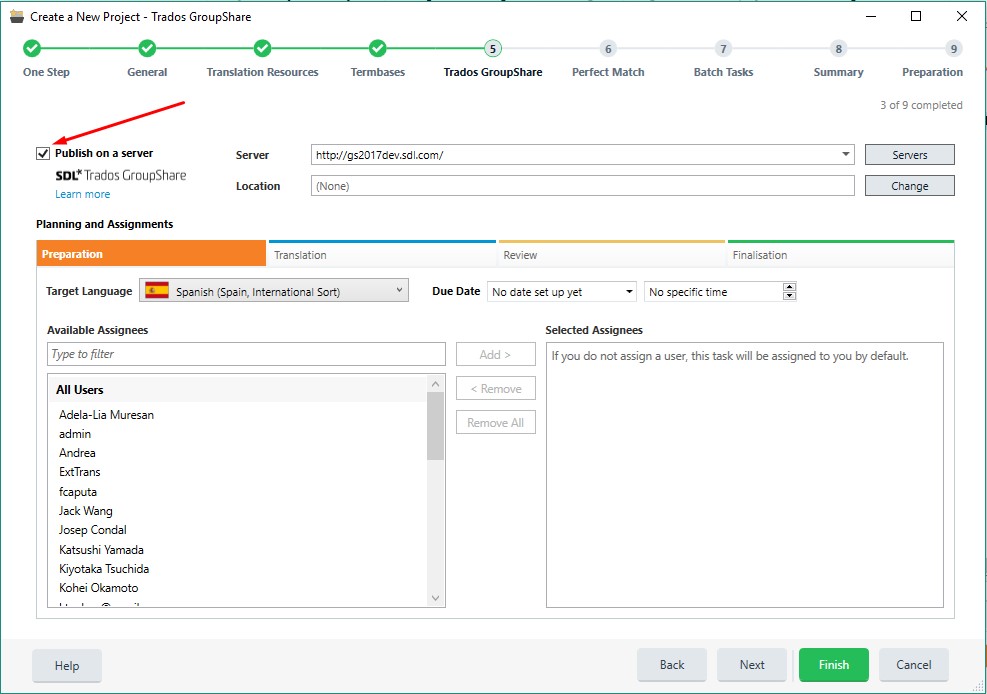The width and height of the screenshot is (987, 694).
Task: Click the Location text field
Action: point(582,186)
